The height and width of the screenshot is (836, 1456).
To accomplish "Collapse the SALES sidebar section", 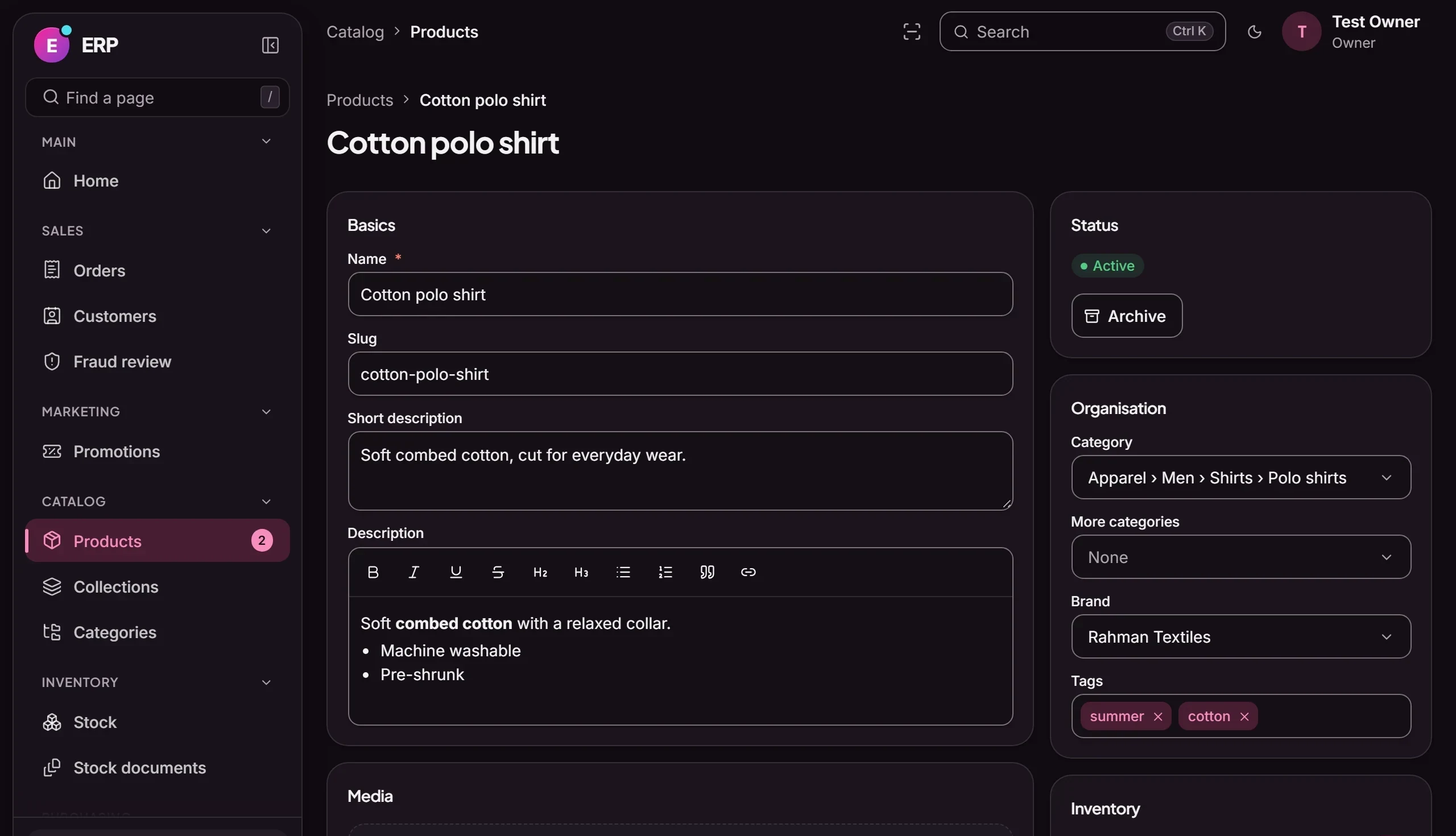I will click(266, 231).
